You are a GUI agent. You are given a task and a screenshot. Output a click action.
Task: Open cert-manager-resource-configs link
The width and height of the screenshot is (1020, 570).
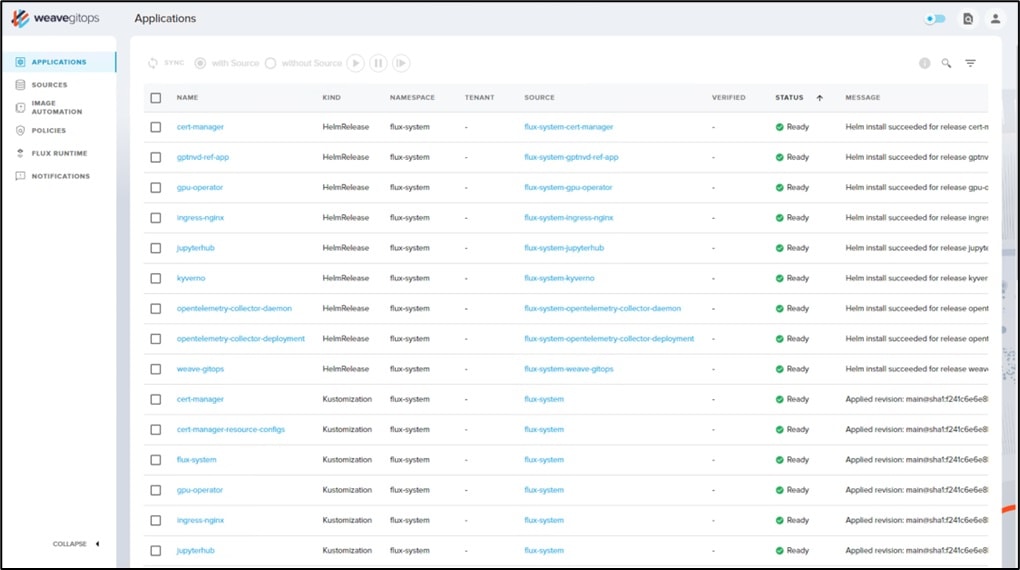(231, 429)
